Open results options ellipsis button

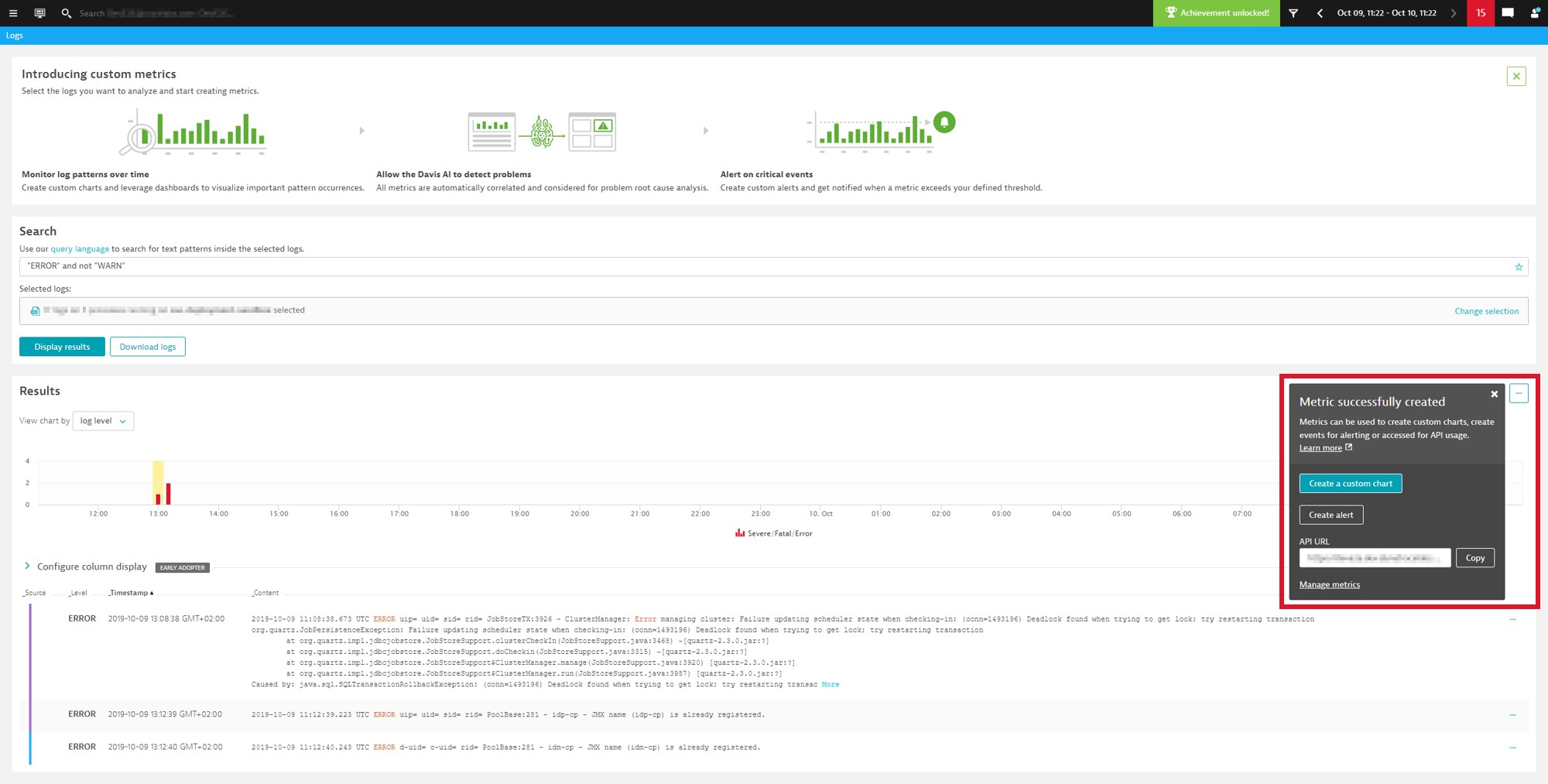tap(1519, 393)
